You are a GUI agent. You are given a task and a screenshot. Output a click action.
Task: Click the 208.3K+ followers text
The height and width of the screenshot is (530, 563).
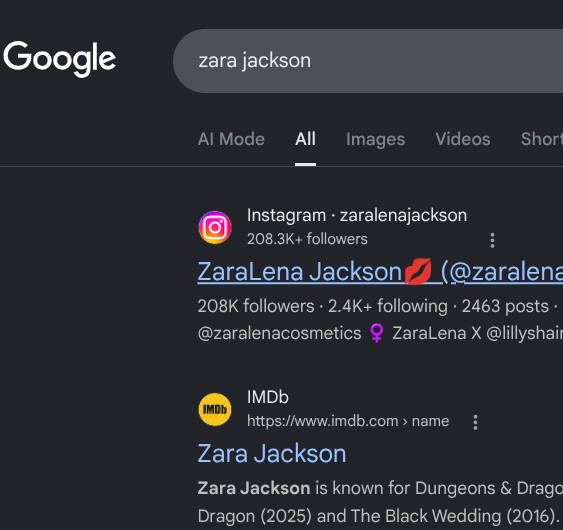coord(307,239)
